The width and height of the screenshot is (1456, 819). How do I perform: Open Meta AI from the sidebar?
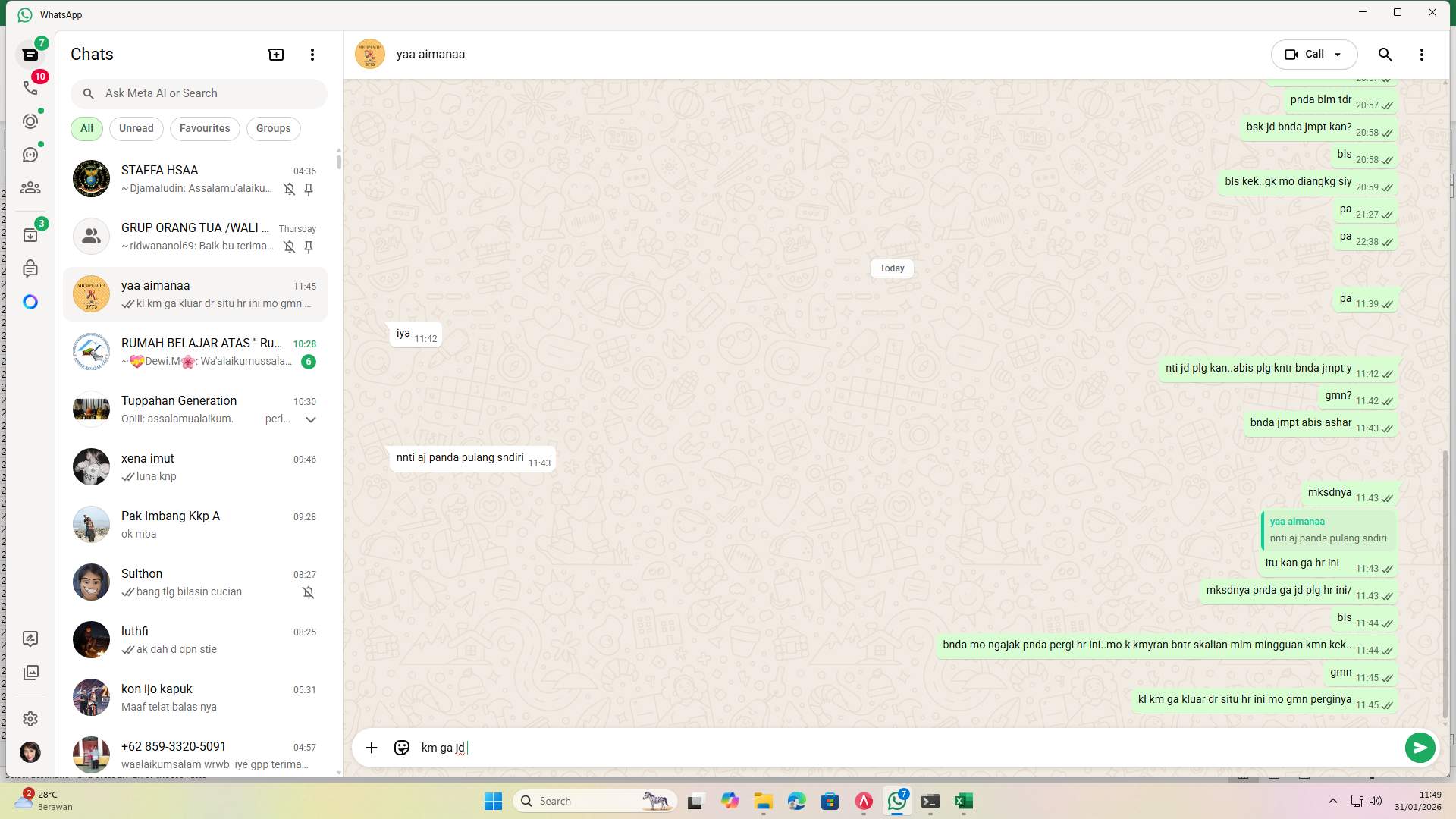pyautogui.click(x=30, y=302)
